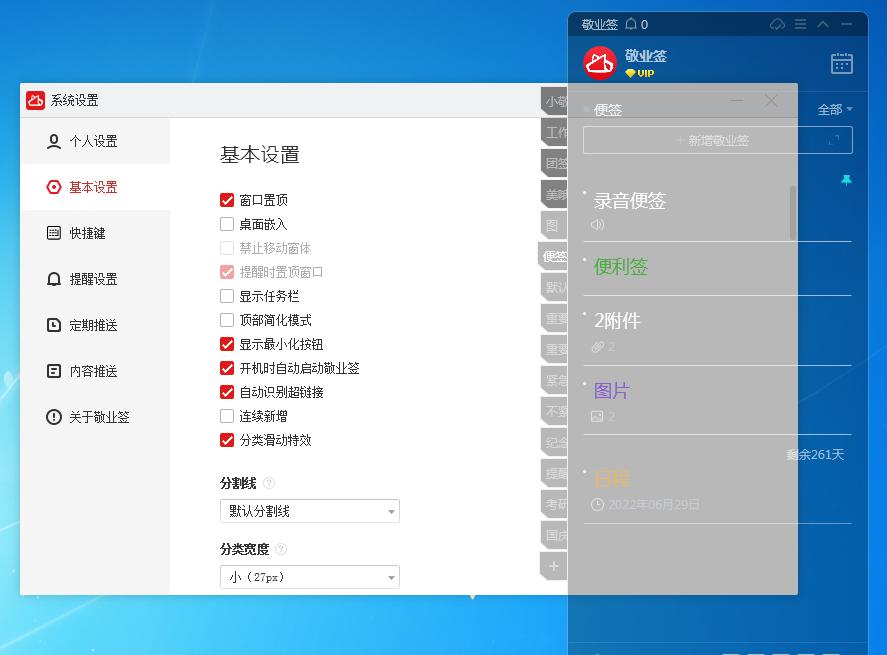This screenshot has height=655, width=887.
Task: Click the note list vertical scrollbar
Action: pos(793,213)
